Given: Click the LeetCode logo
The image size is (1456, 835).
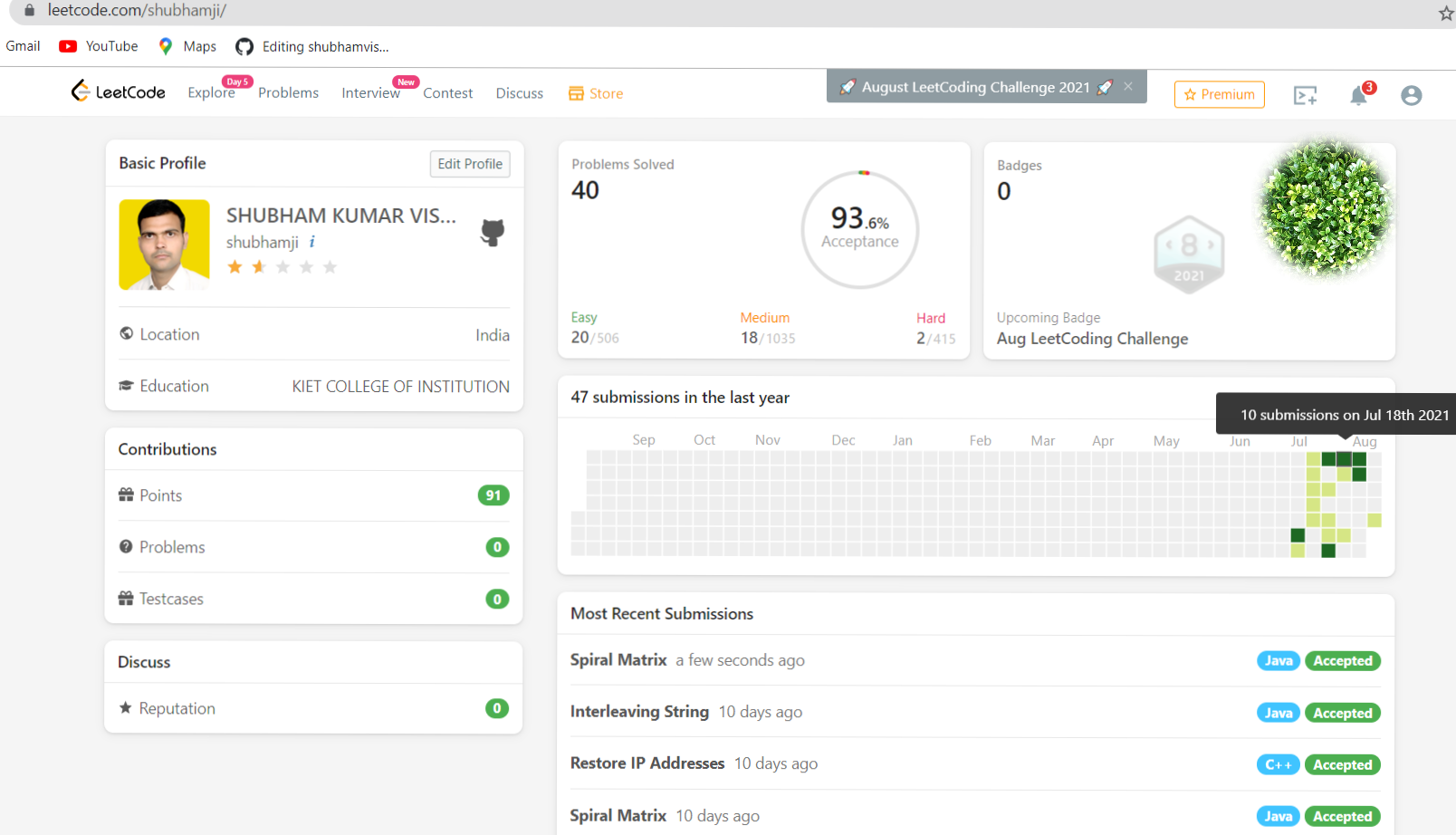Looking at the screenshot, I should (x=118, y=91).
